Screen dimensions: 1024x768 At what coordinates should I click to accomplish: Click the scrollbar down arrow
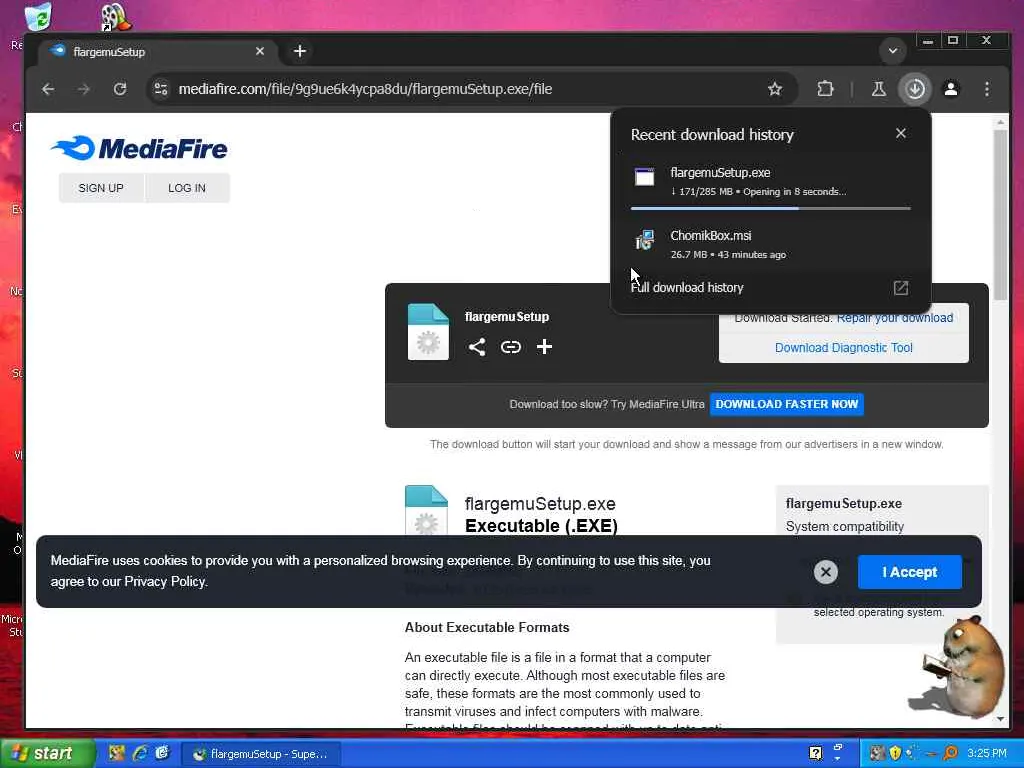pos(1000,719)
